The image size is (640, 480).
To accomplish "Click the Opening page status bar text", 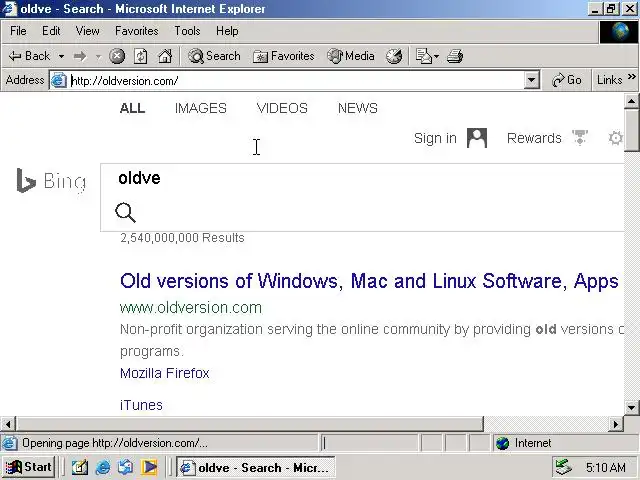I will coord(115,443).
